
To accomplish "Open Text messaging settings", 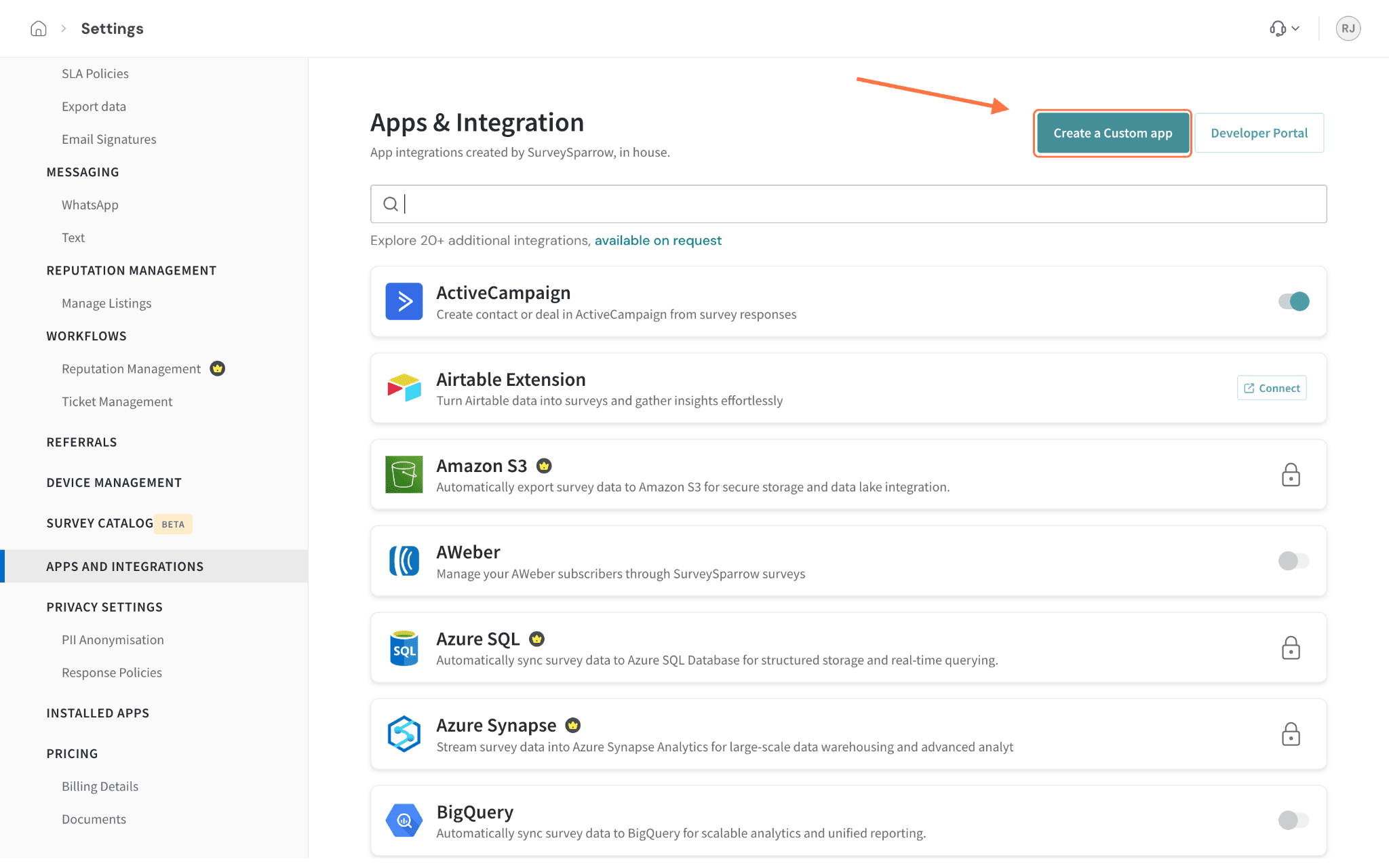I will 73,237.
